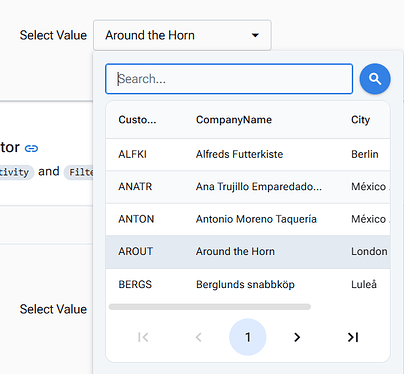The height and width of the screenshot is (374, 404).
Task: Click the ALFKI customer ID cell
Action: pyautogui.click(x=132, y=154)
